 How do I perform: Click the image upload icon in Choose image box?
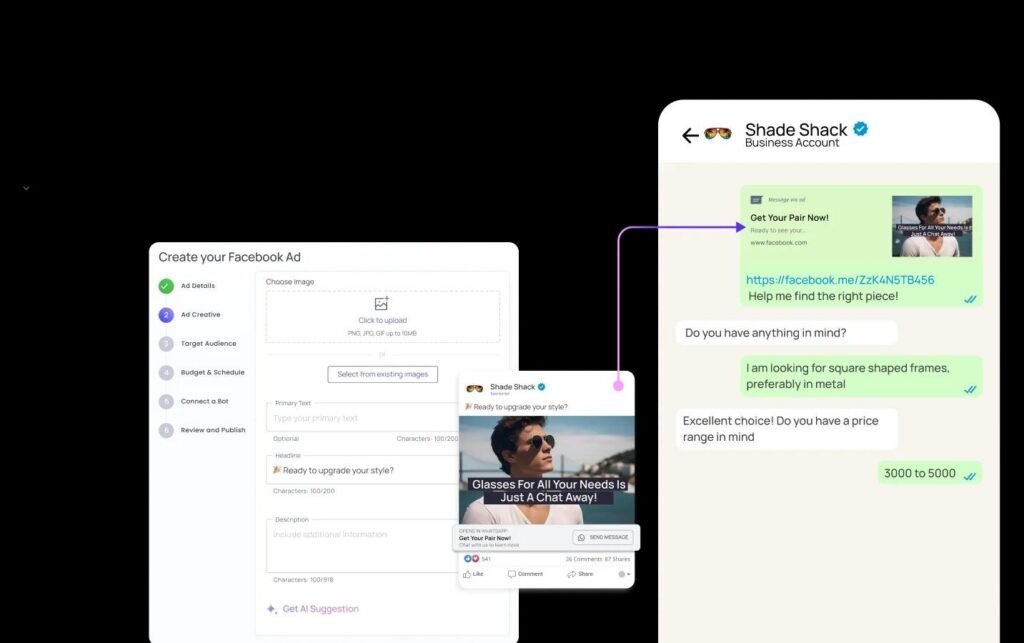382,304
